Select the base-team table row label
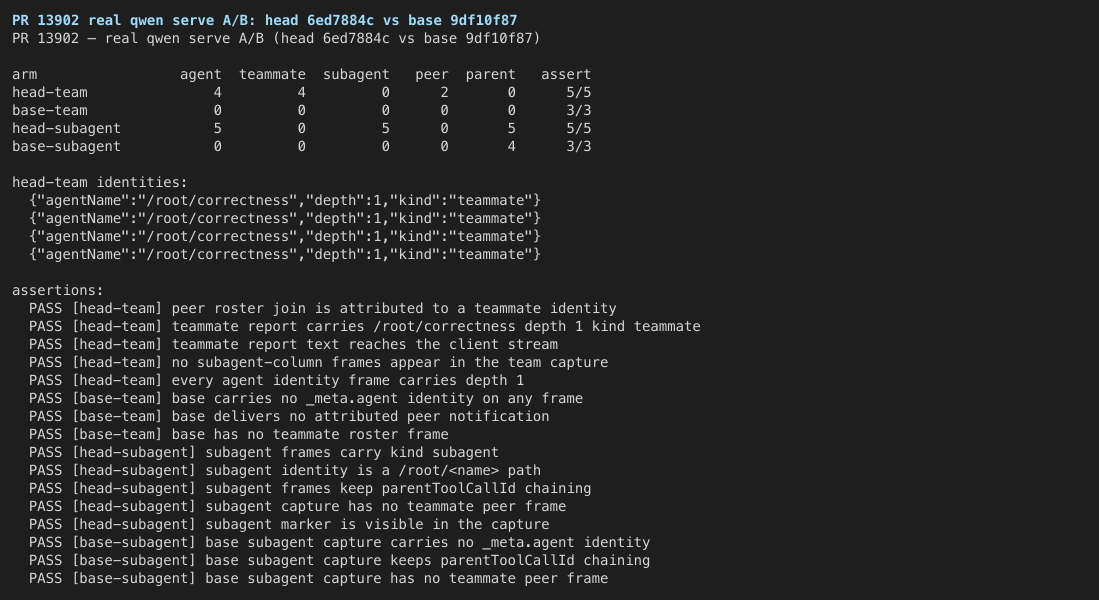 [x=50, y=111]
